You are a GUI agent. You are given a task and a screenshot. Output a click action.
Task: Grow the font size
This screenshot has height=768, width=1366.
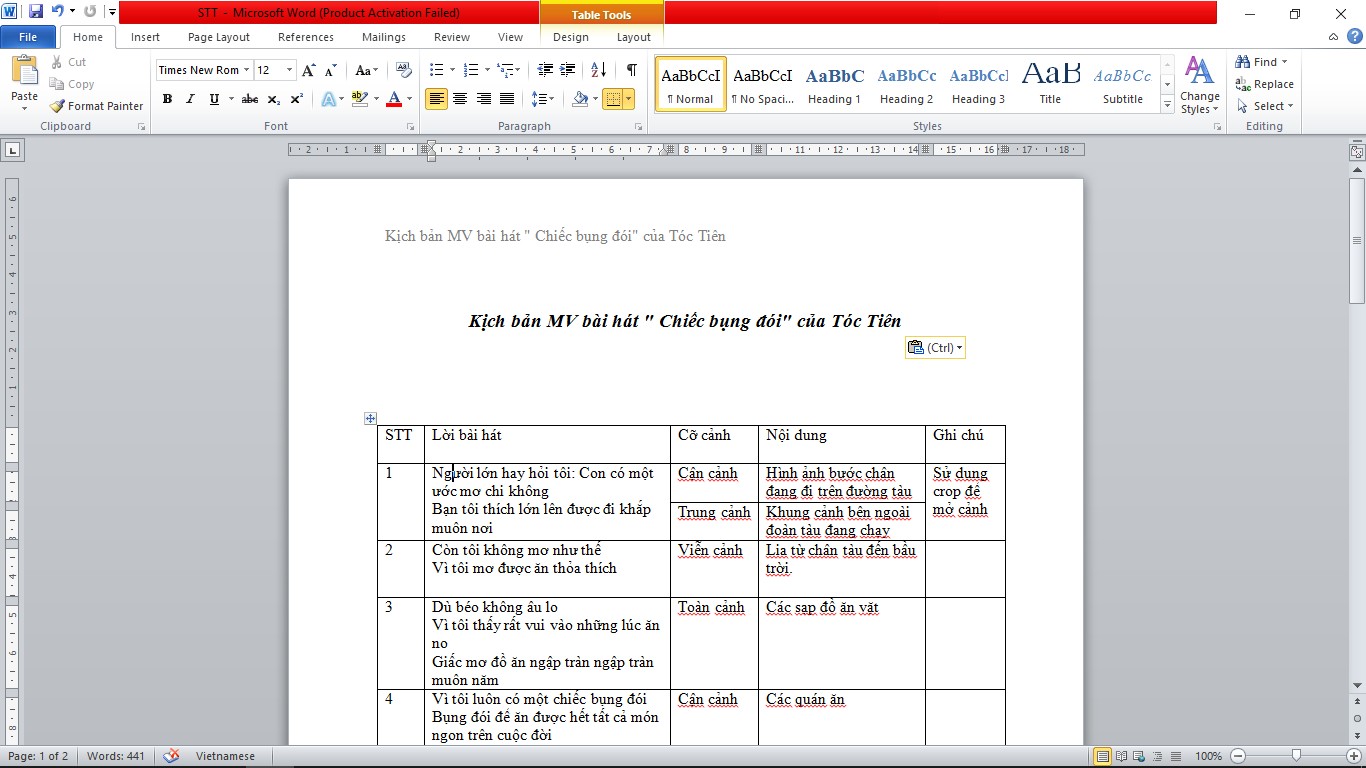click(309, 70)
